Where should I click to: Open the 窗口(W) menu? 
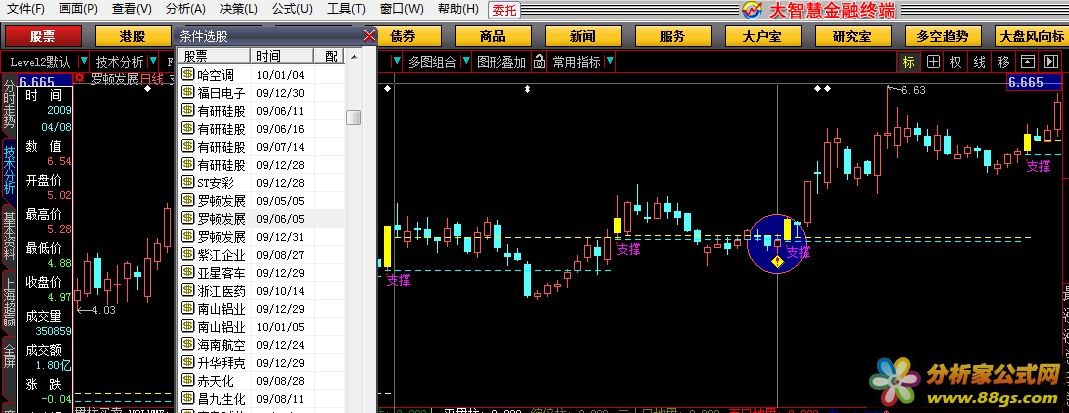pos(402,10)
